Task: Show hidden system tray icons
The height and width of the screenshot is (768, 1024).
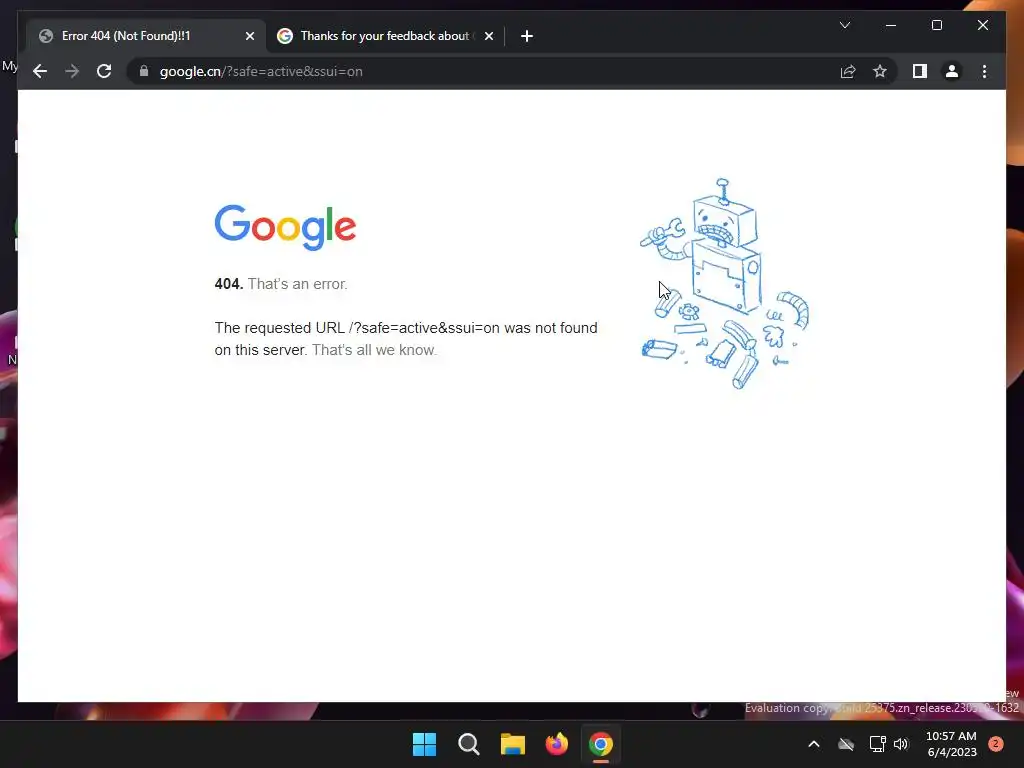Action: pyautogui.click(x=814, y=744)
